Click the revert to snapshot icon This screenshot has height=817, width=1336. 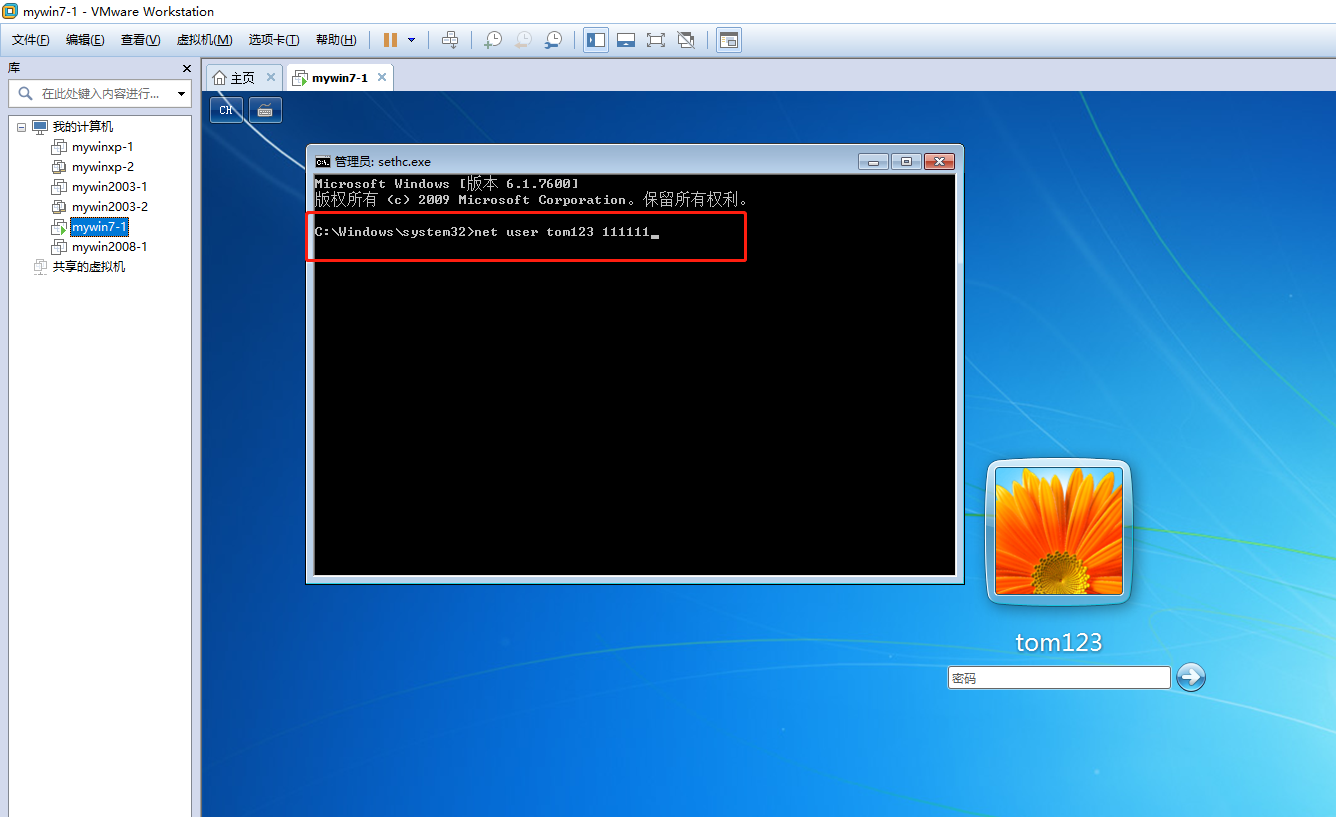523,40
